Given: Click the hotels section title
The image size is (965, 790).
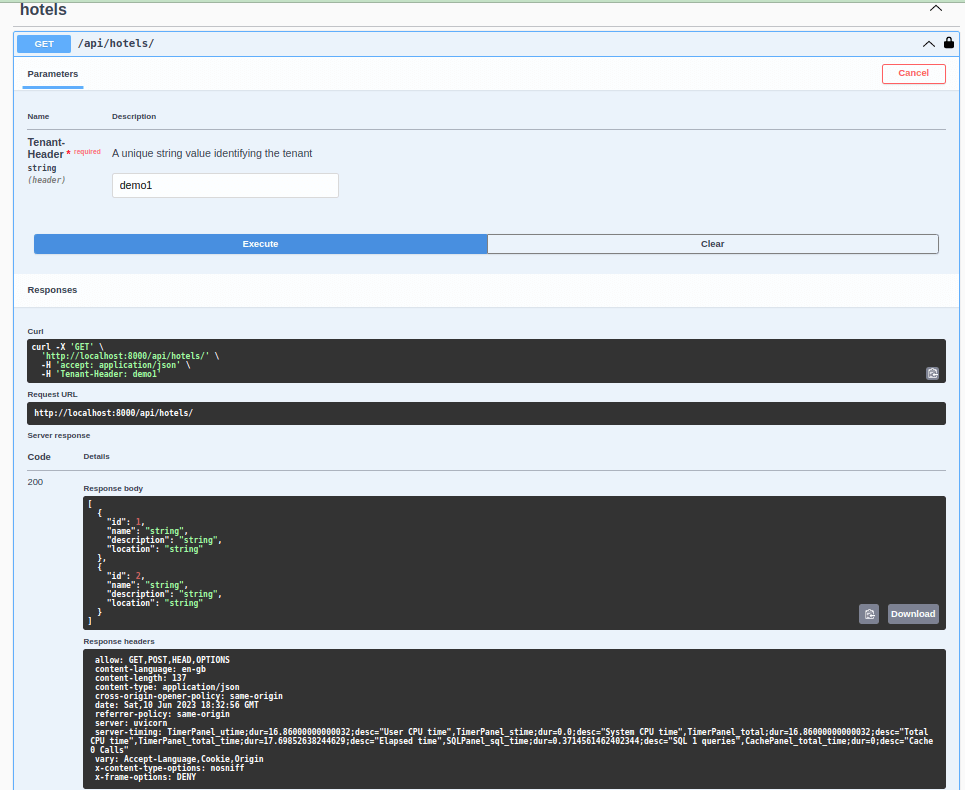Looking at the screenshot, I should pyautogui.click(x=42, y=9).
